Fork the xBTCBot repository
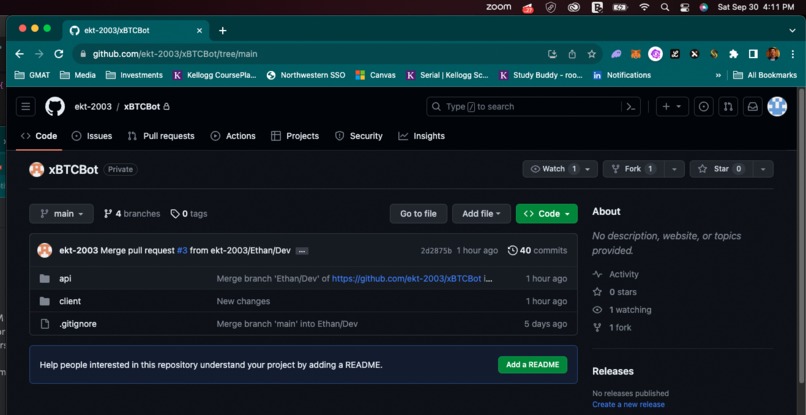The width and height of the screenshot is (806, 415). [633, 169]
